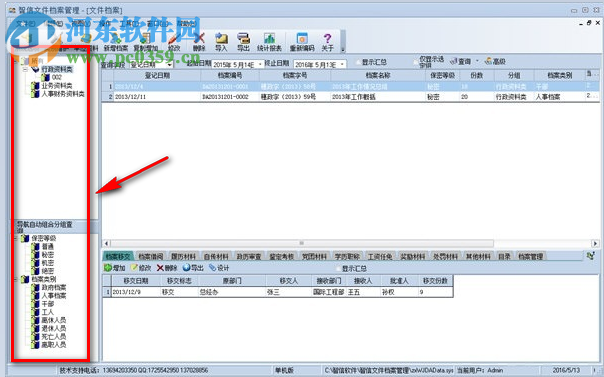Select the 业务资料类 tree node
This screenshot has width=604, height=377.
[x=57, y=85]
